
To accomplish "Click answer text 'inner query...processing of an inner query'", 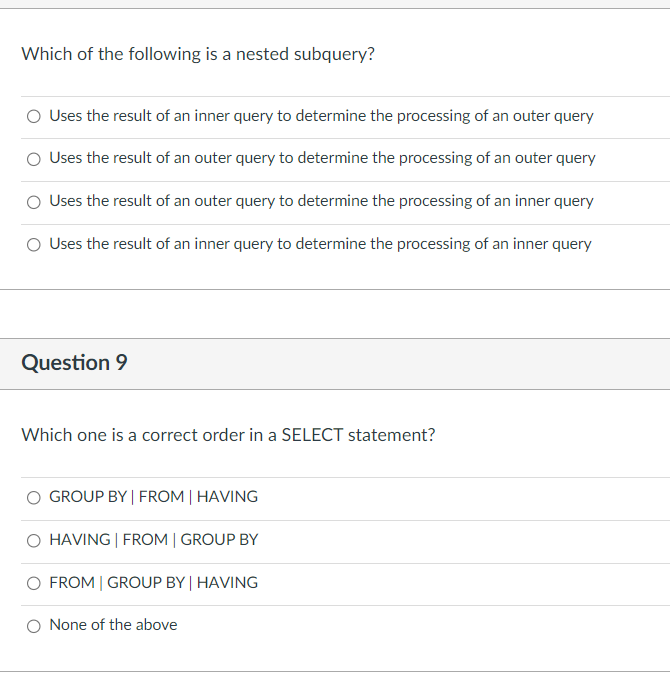I will [320, 244].
